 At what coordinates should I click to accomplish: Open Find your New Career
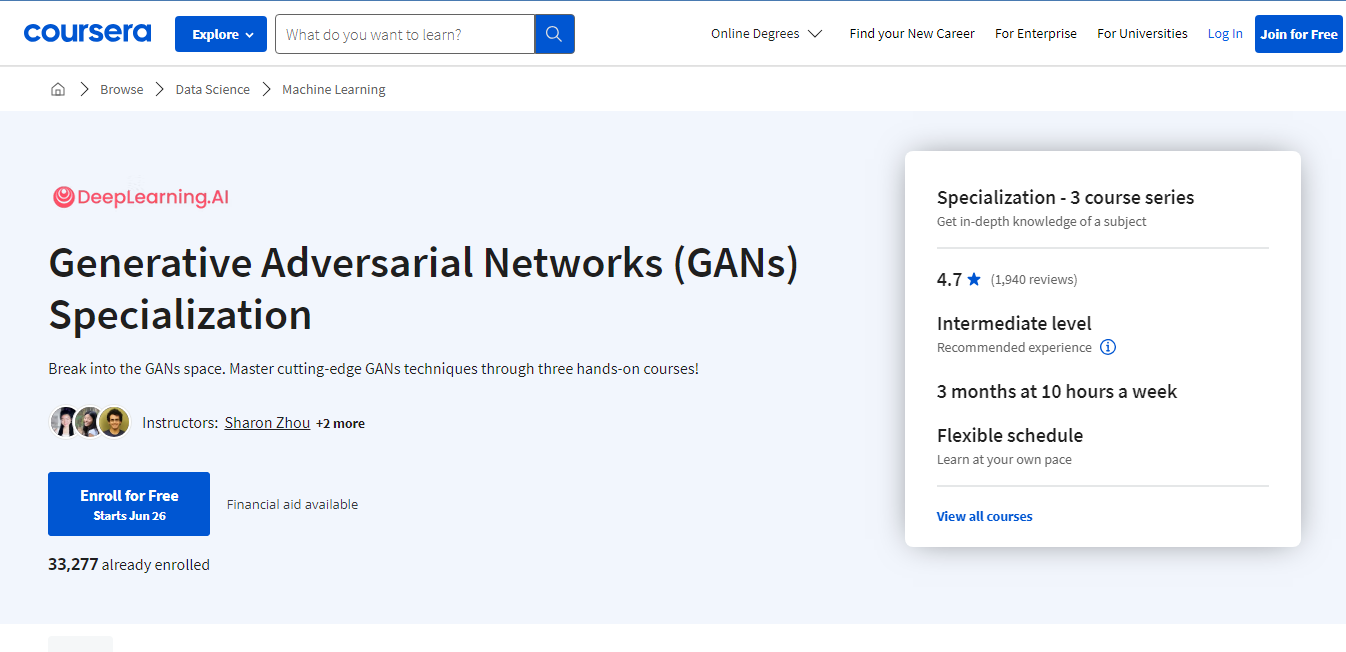911,34
